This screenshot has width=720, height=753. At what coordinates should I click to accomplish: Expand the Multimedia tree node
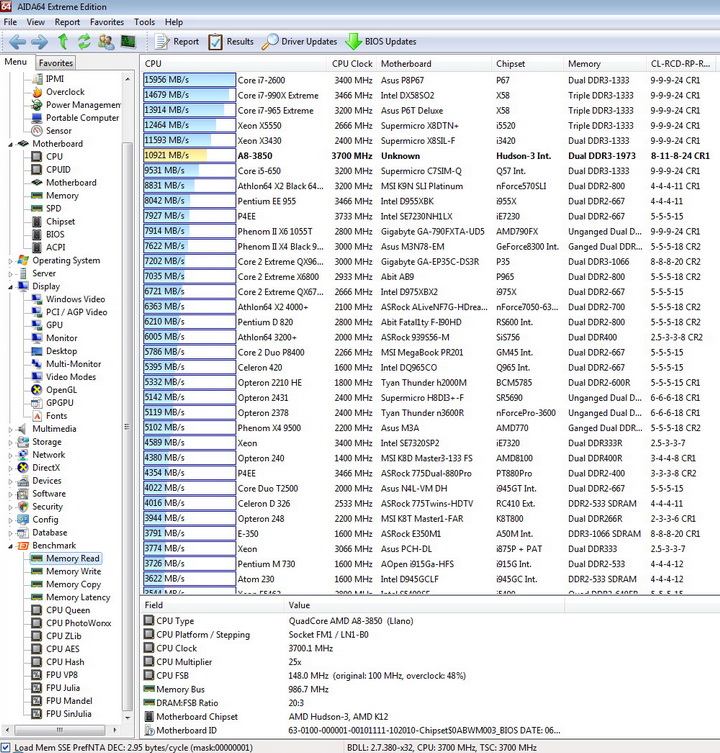[11, 429]
